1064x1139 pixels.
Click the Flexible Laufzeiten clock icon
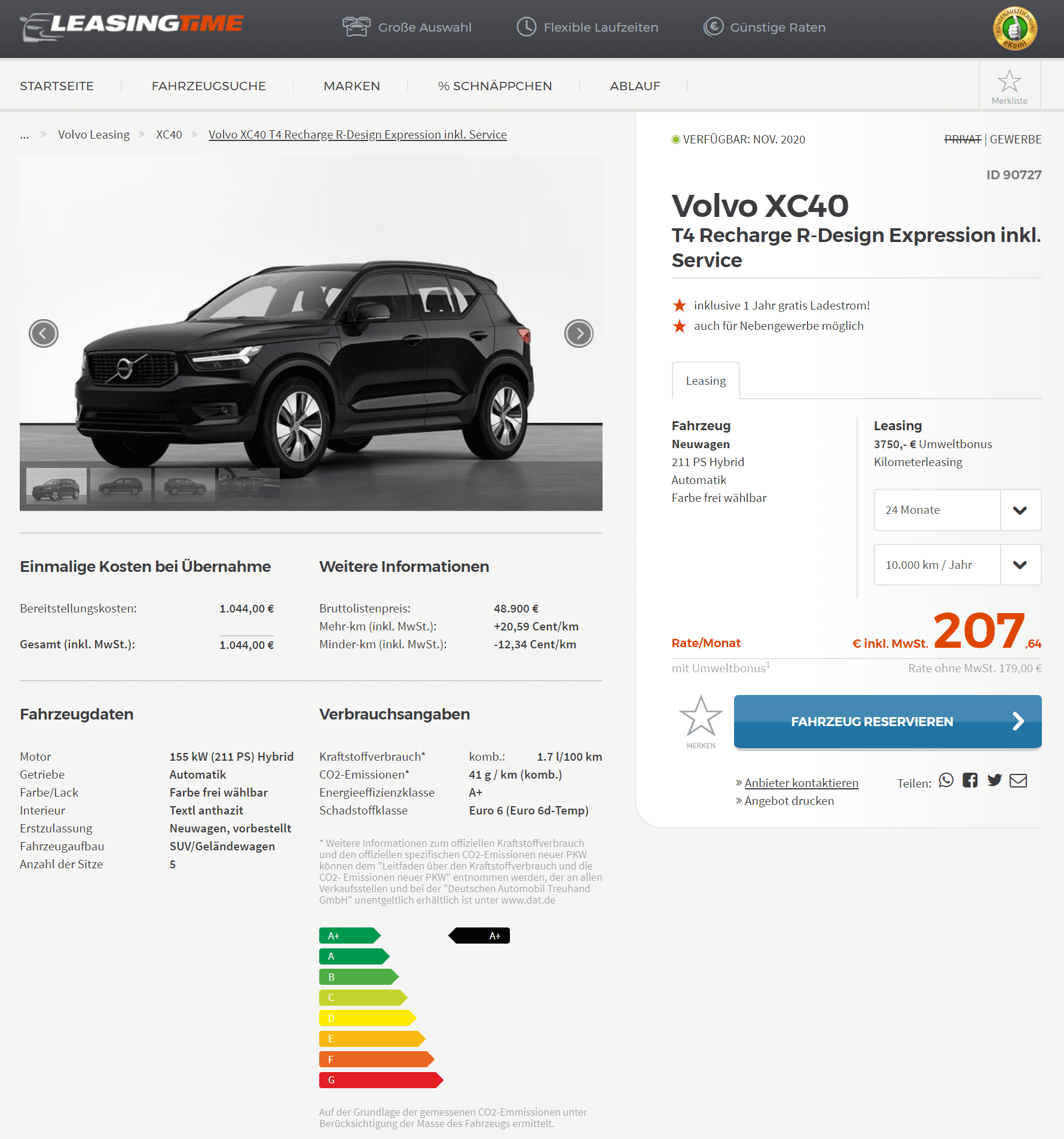pos(526,27)
